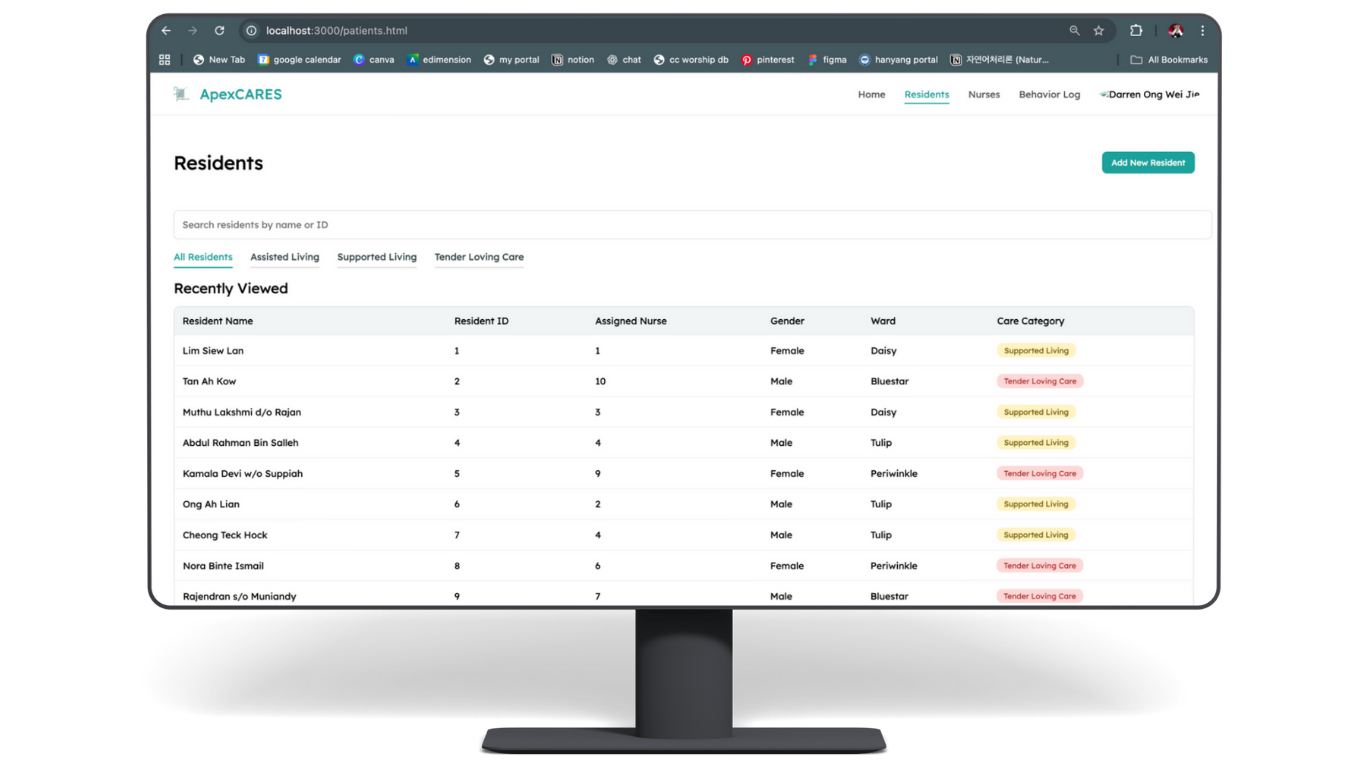This screenshot has width=1366, height=768.
Task: Click the resident search input field
Action: [x=692, y=225]
